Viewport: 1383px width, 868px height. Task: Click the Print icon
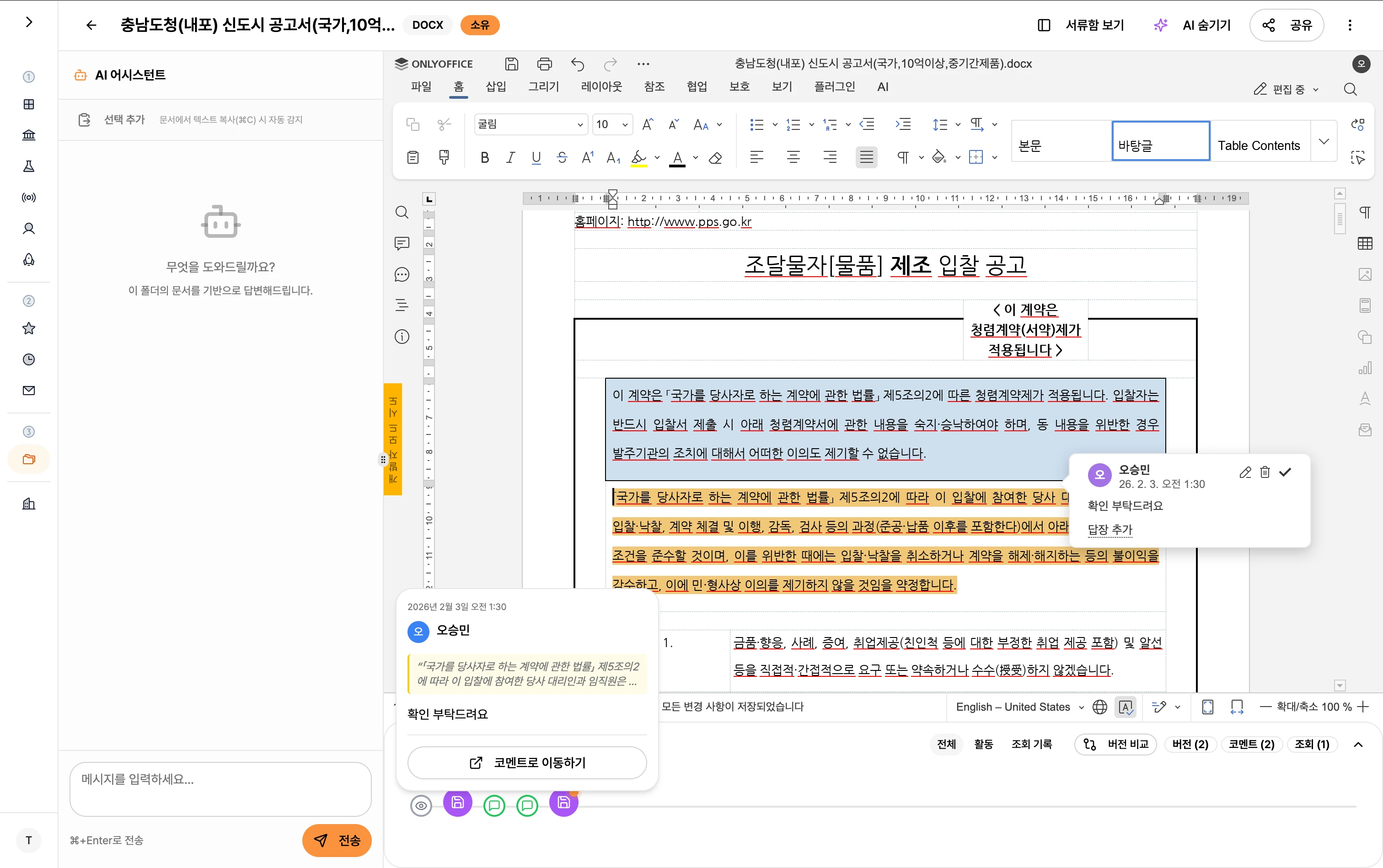pos(544,64)
